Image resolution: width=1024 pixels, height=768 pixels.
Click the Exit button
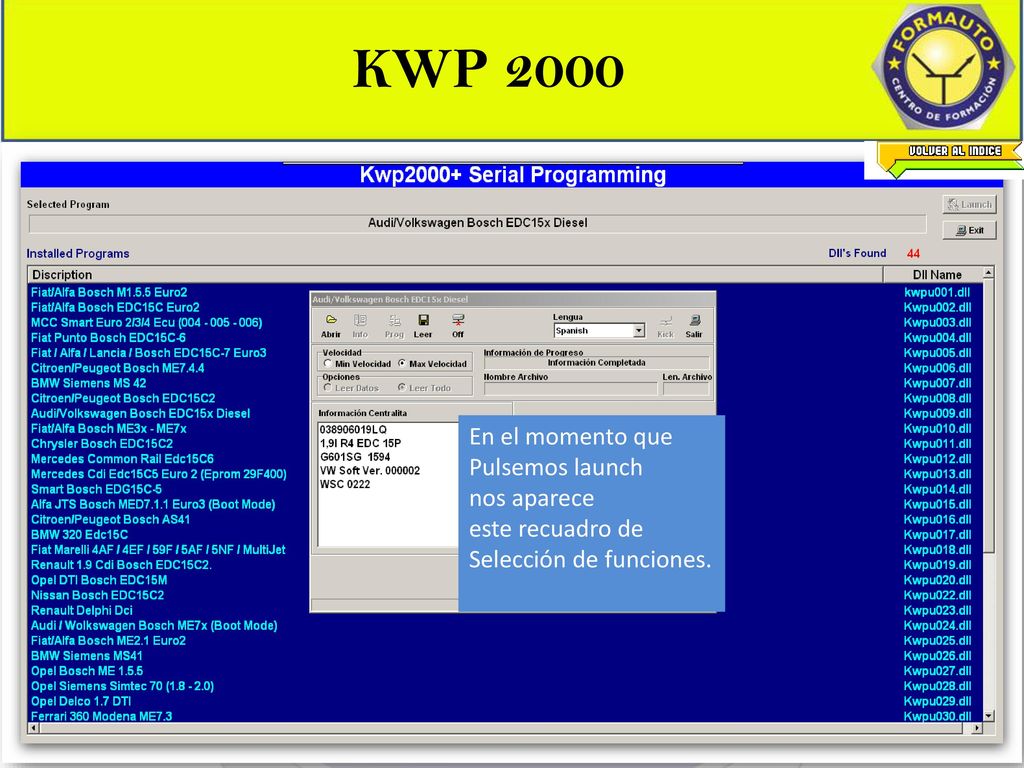pyautogui.click(x=969, y=230)
